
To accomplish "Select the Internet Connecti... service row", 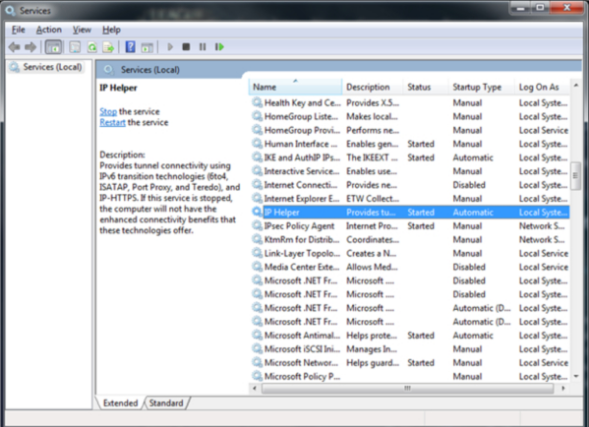I will 410,185.
